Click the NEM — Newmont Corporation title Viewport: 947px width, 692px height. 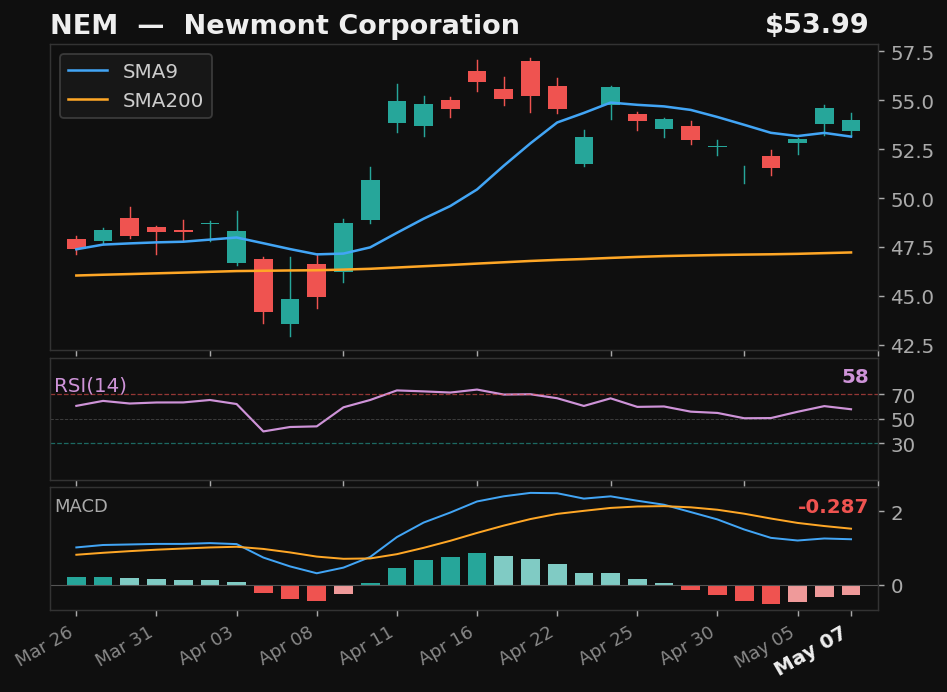pyautogui.click(x=284, y=25)
